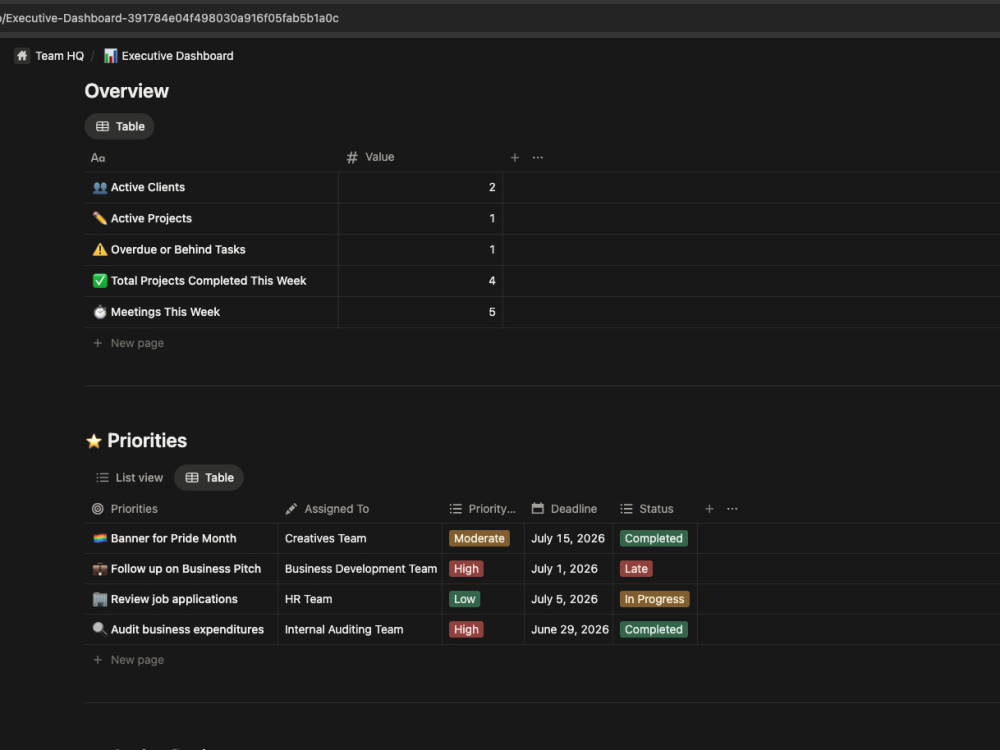Click the Audit business expenditures magnifier icon
The image size is (1000, 750).
[100, 630]
